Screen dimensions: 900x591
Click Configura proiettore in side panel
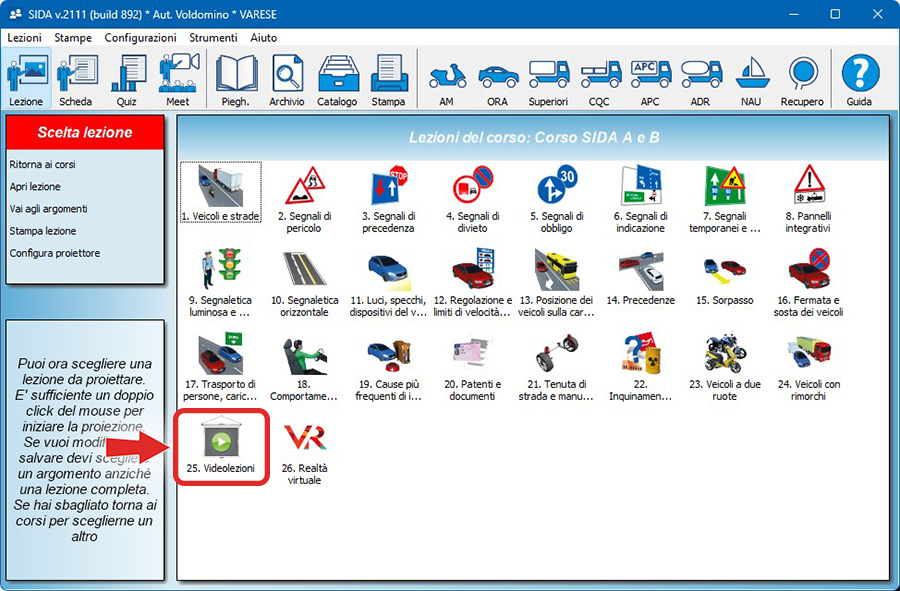coord(54,253)
